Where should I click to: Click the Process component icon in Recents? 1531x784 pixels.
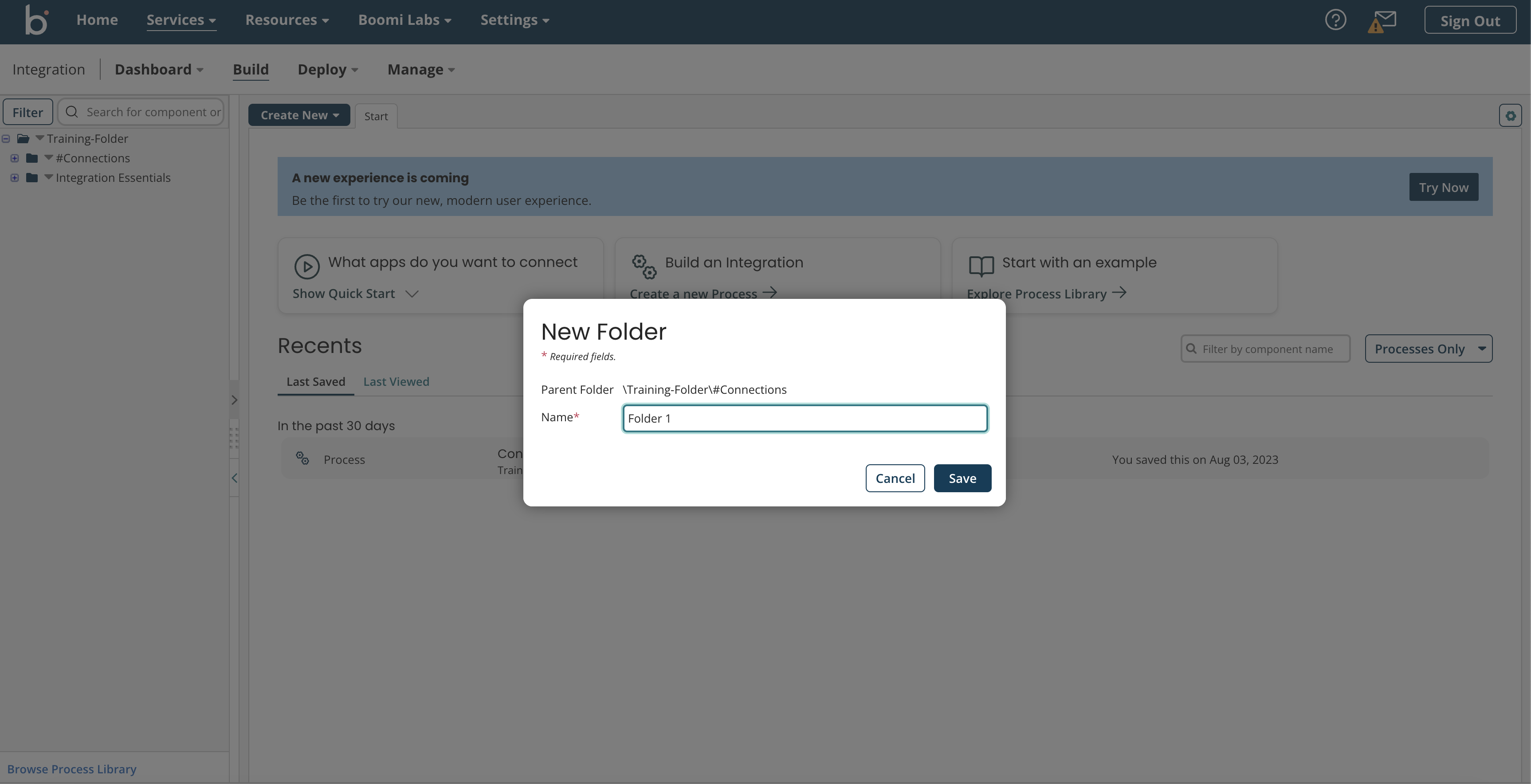click(x=302, y=458)
